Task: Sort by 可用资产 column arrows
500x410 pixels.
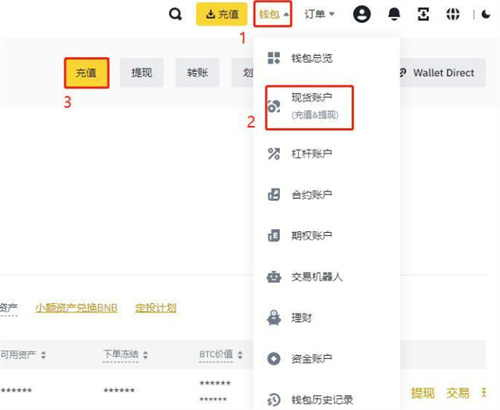Action: click(x=43, y=355)
